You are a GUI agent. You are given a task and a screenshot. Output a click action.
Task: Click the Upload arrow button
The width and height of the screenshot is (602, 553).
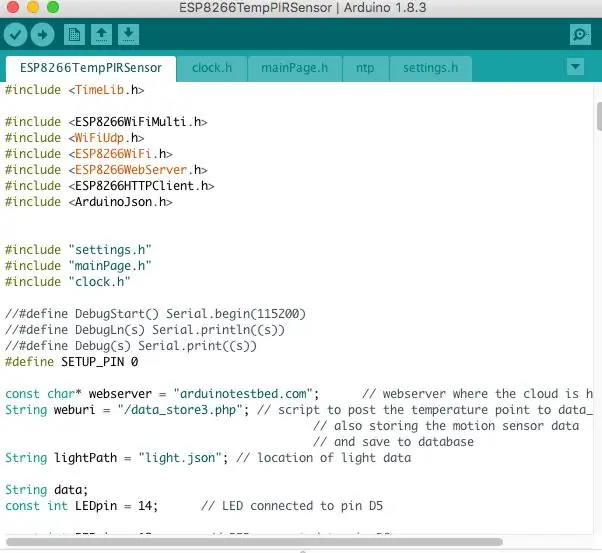(x=42, y=35)
